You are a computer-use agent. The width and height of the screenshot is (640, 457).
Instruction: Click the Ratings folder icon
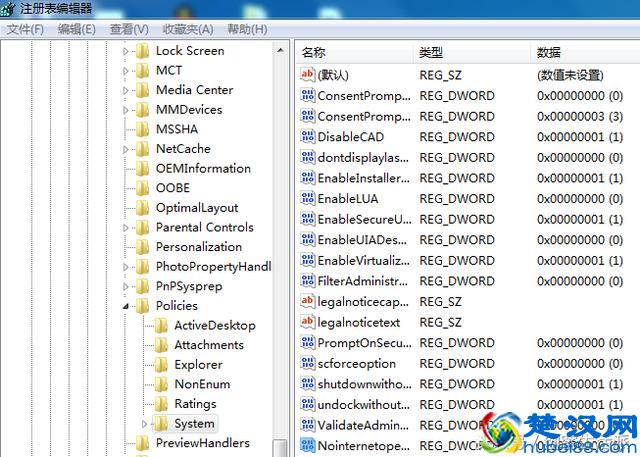[x=161, y=404]
